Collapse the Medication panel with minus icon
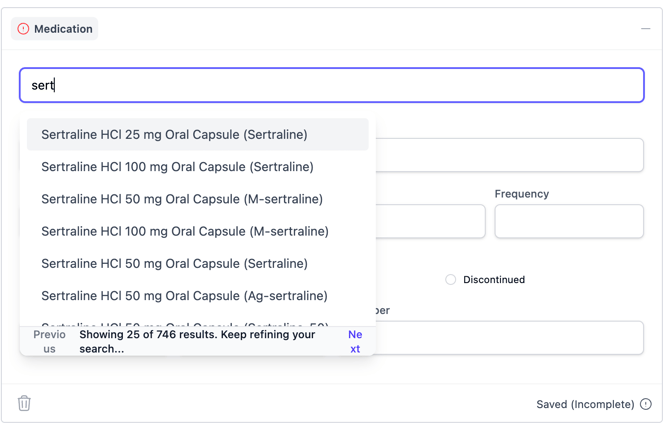The image size is (670, 430). [645, 29]
